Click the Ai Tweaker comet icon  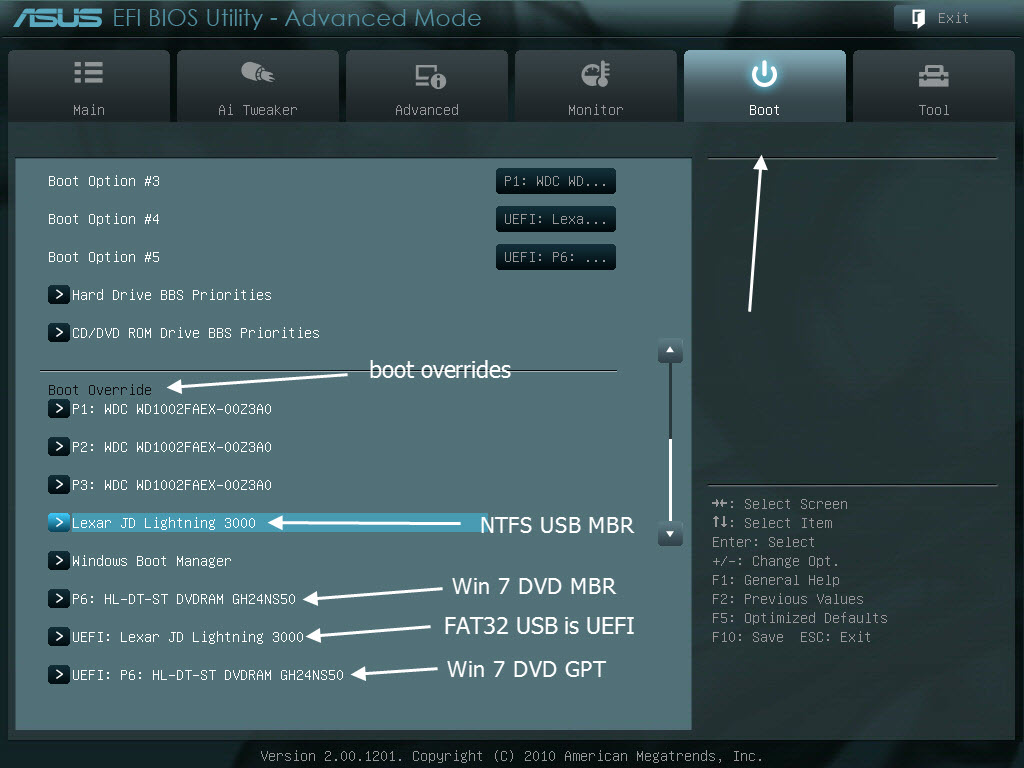click(257, 72)
